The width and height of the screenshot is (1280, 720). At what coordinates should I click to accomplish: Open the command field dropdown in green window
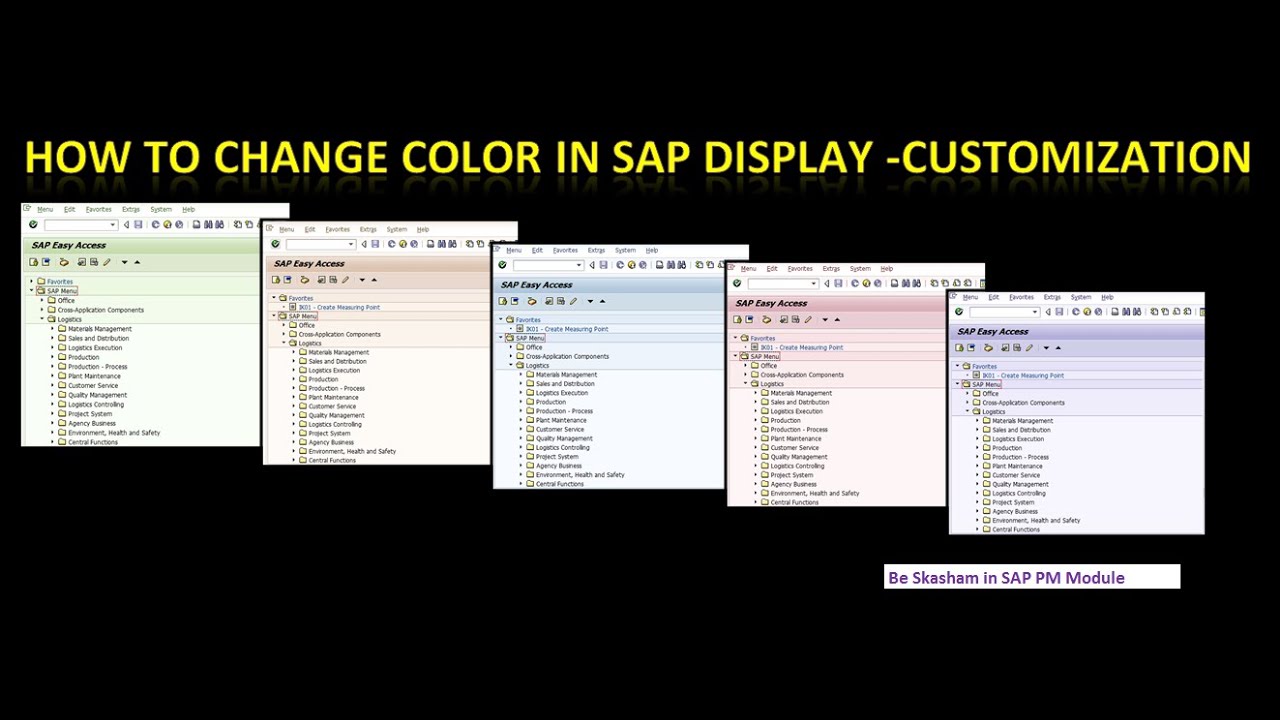(112, 225)
